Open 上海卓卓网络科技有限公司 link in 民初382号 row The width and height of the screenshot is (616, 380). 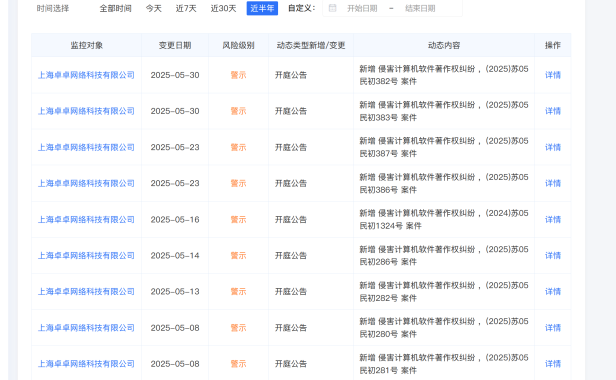[86, 75]
